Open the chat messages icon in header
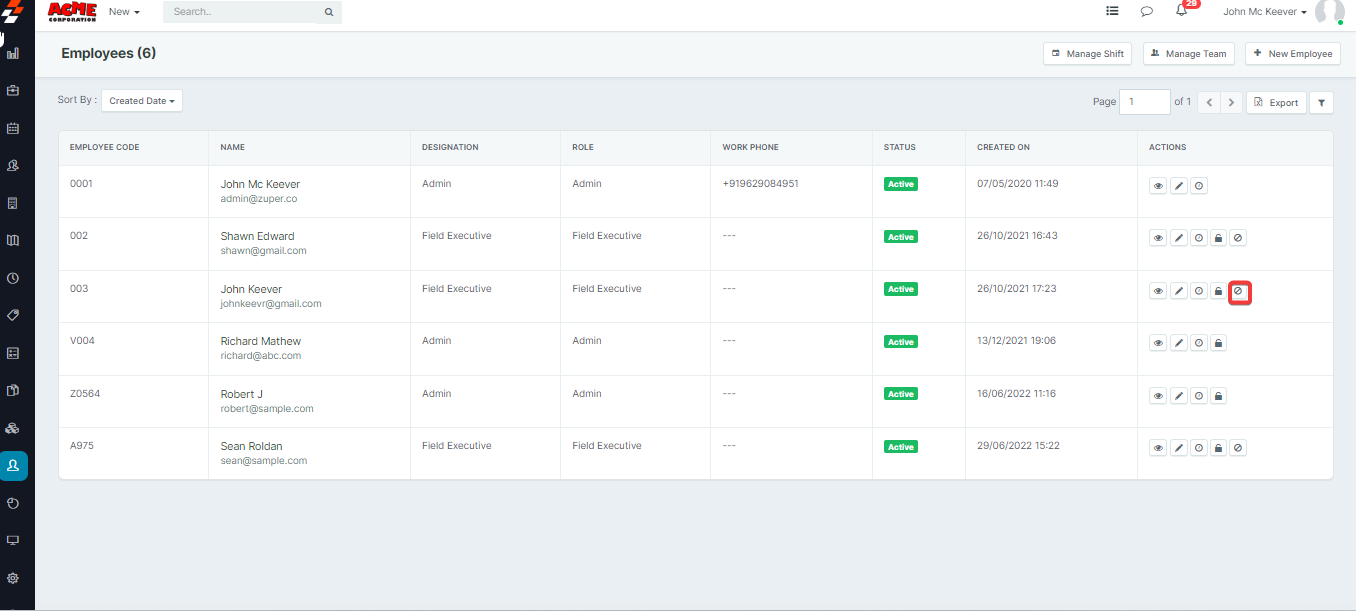The height and width of the screenshot is (611, 1356). (1146, 12)
